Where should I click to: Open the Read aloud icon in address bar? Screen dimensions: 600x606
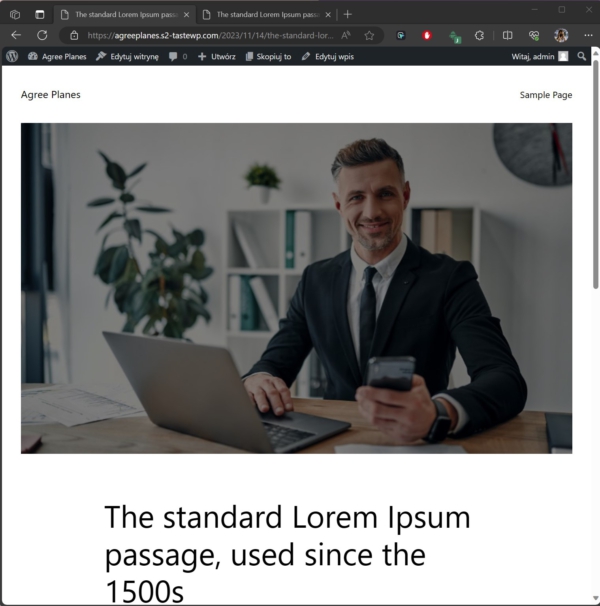[x=346, y=36]
